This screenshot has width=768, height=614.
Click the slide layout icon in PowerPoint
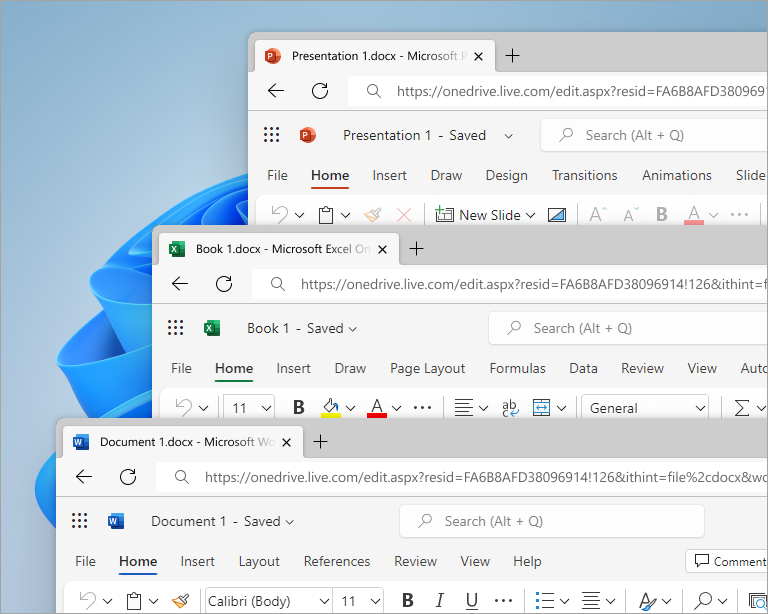tap(557, 215)
